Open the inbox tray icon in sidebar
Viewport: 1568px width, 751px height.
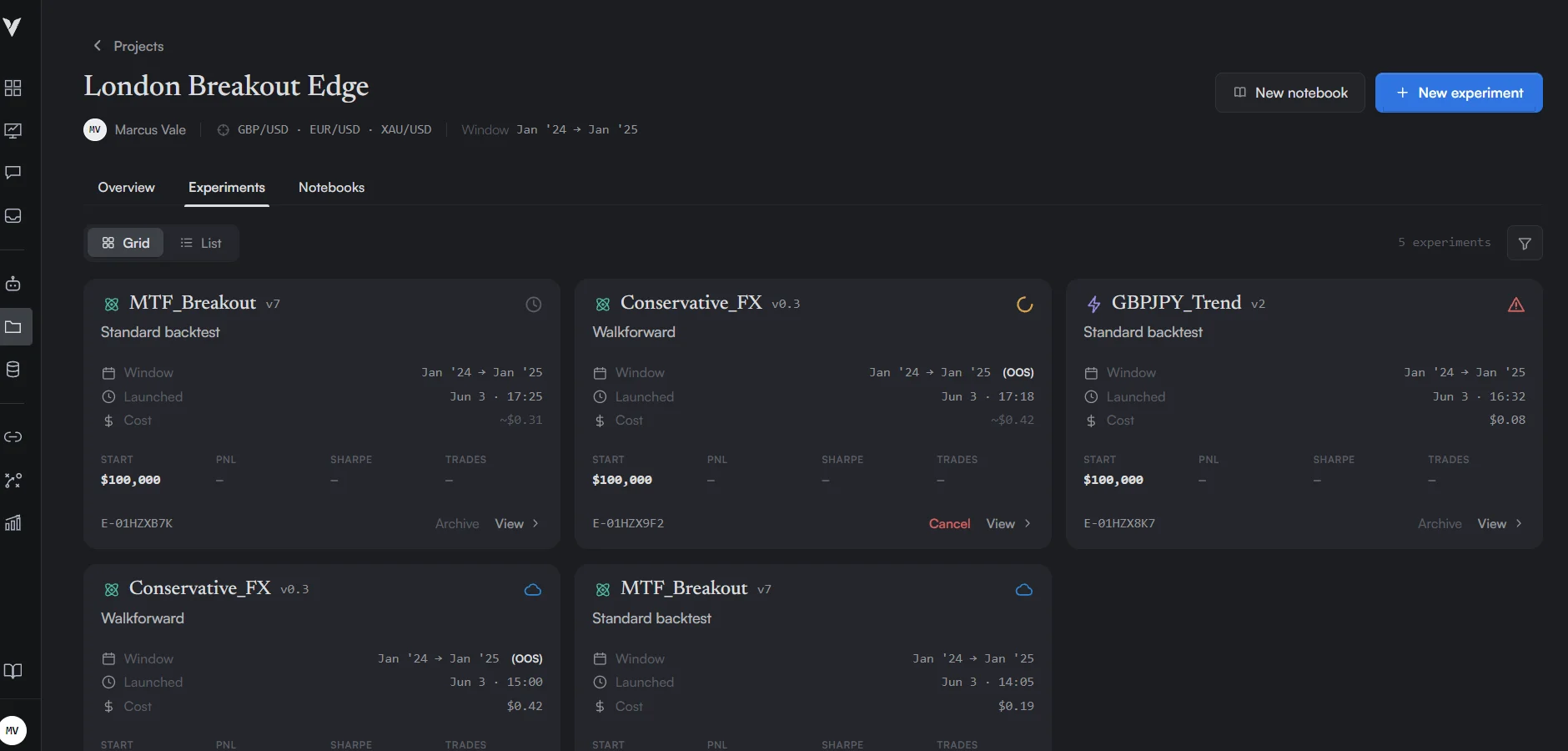pyautogui.click(x=13, y=215)
